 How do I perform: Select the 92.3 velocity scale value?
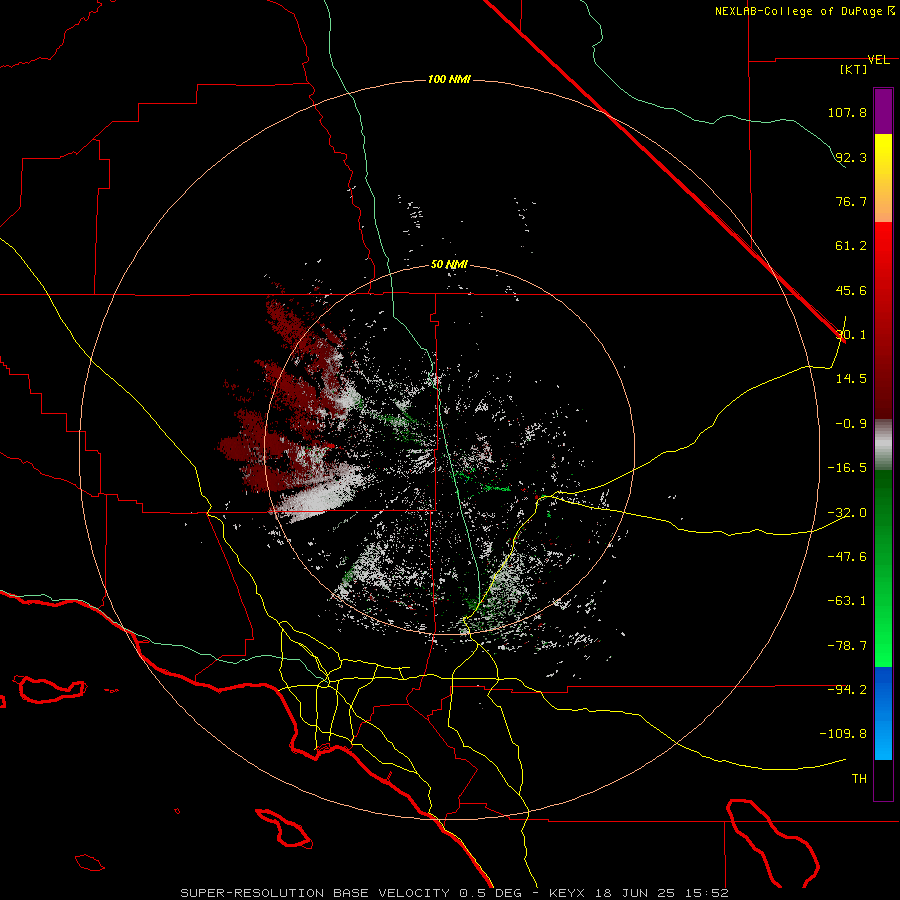851,157
